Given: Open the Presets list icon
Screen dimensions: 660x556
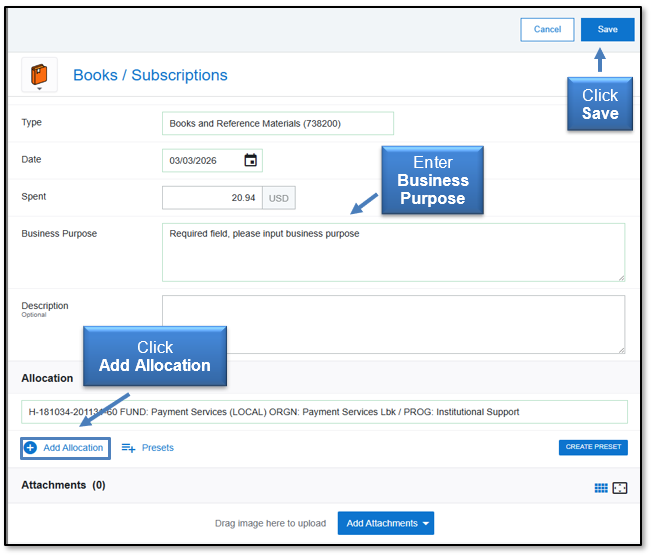Looking at the screenshot, I should point(128,448).
